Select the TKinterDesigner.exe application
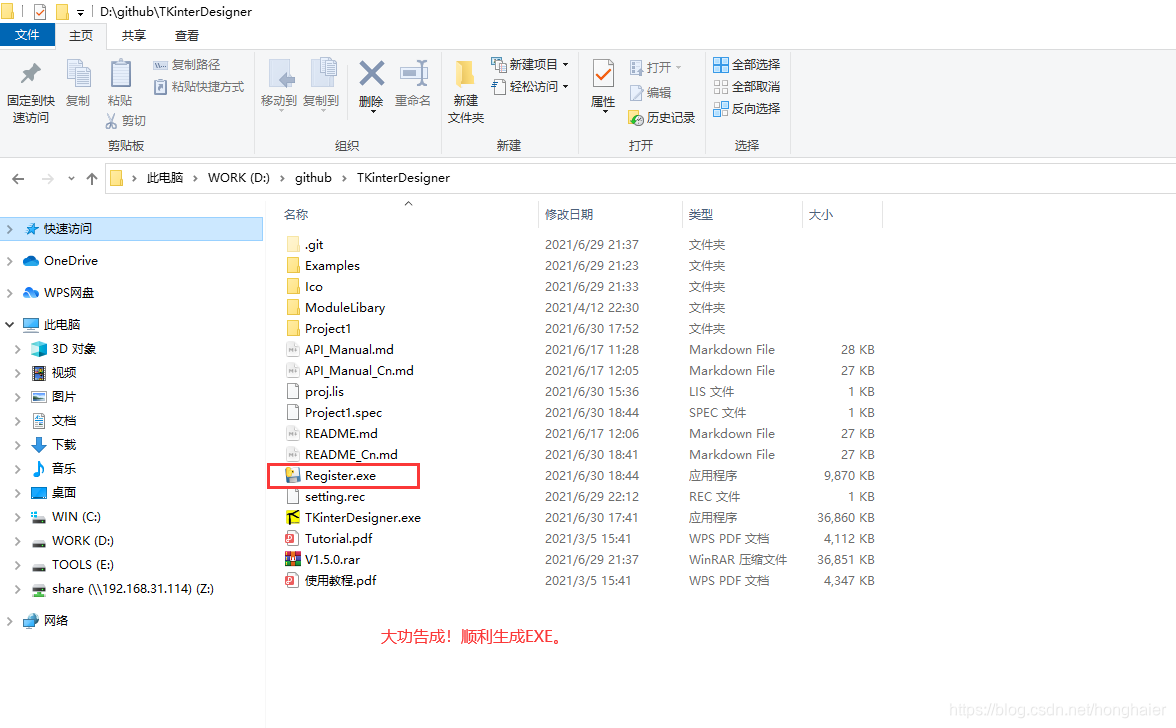1176x728 pixels. [x=362, y=517]
